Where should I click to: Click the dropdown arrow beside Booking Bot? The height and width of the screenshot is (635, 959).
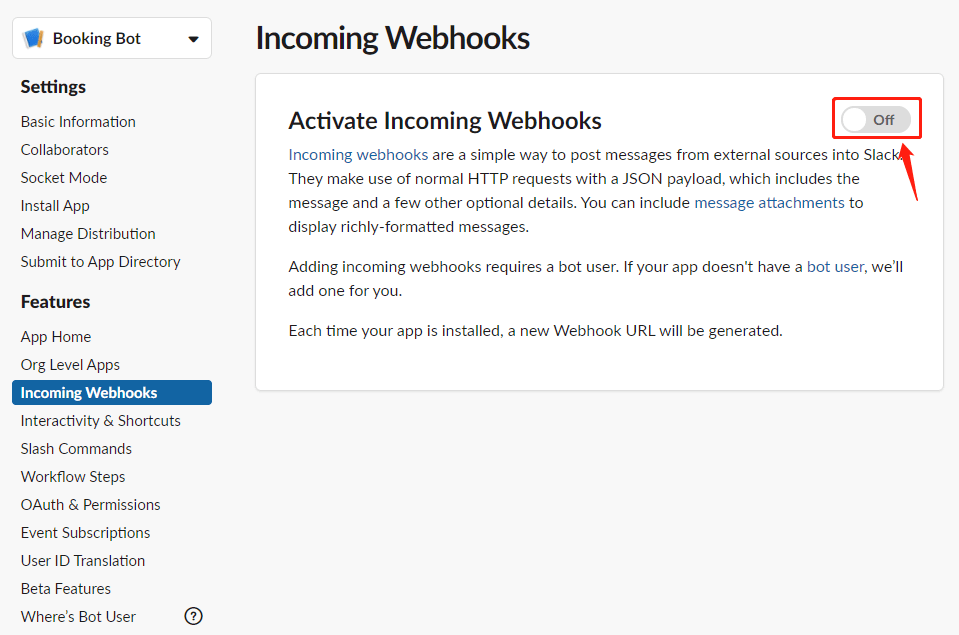click(x=193, y=40)
